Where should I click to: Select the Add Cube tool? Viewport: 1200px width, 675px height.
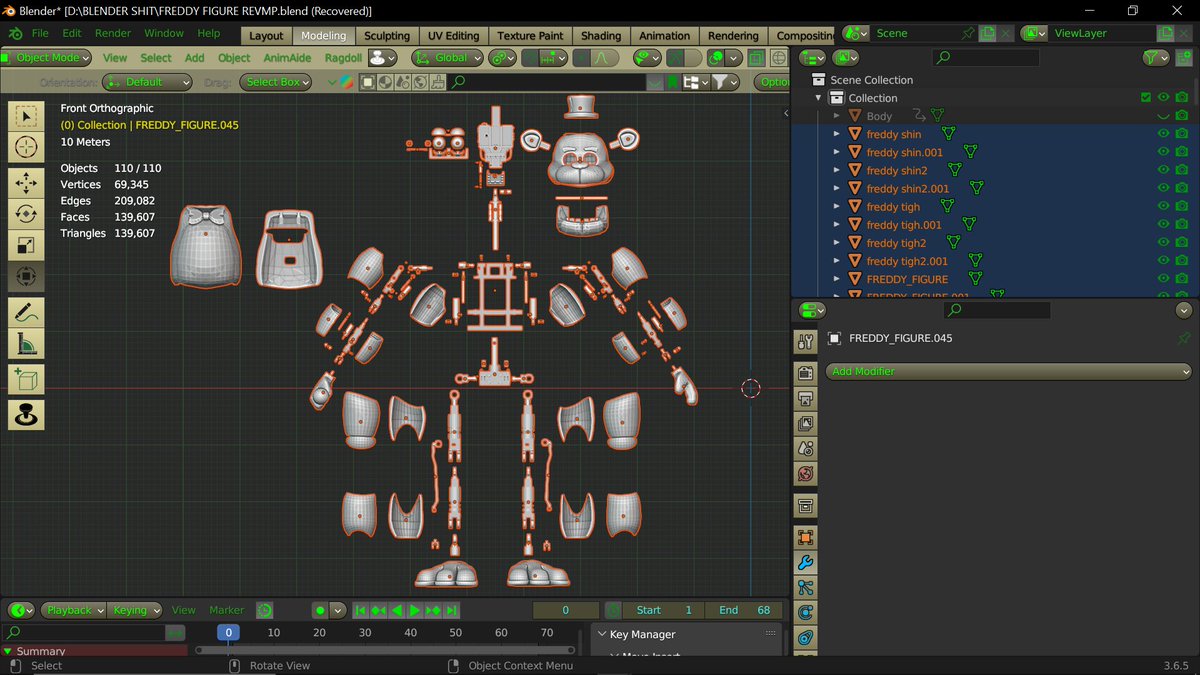click(26, 379)
